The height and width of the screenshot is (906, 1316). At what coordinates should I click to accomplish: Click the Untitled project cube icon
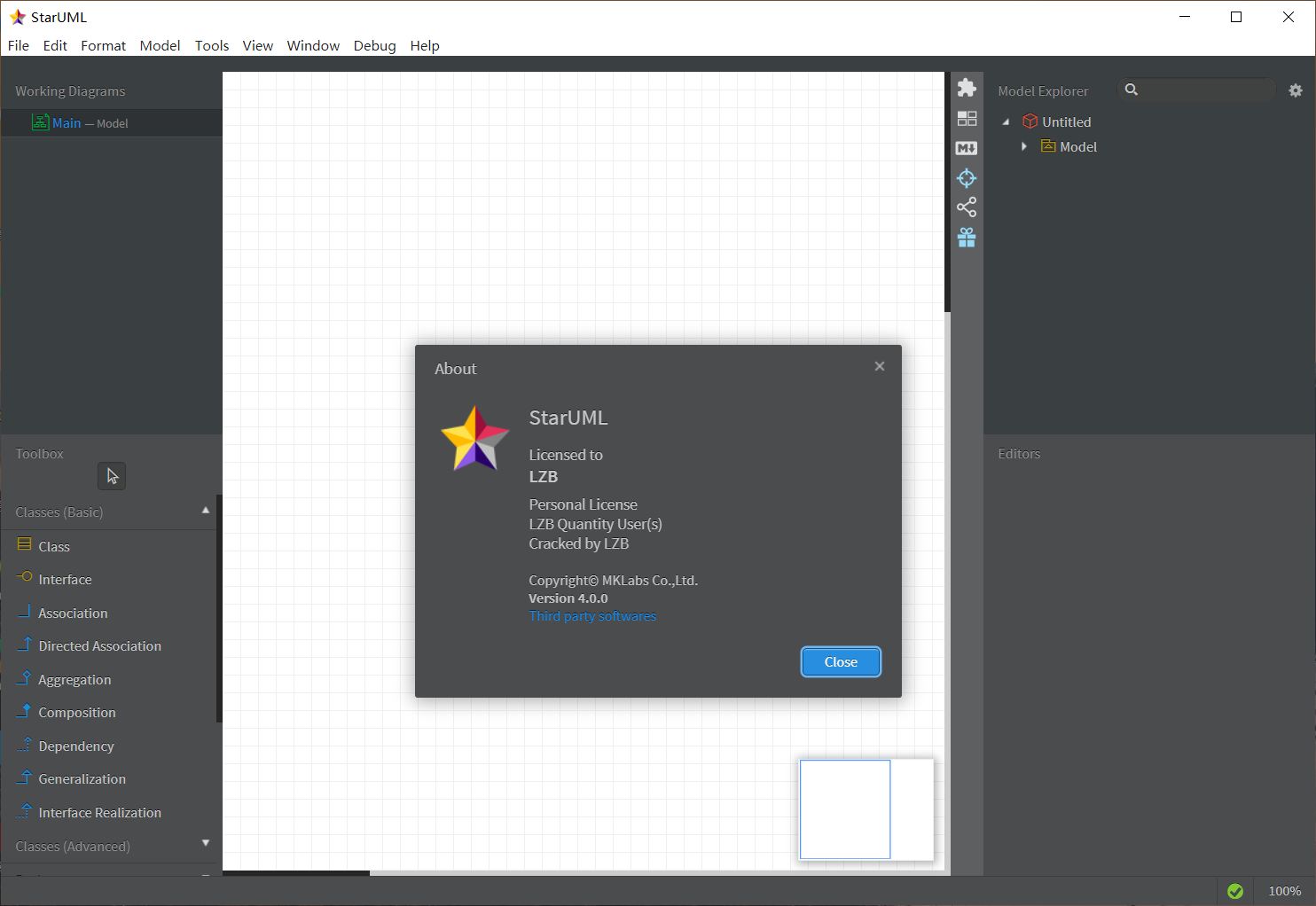click(x=1030, y=121)
